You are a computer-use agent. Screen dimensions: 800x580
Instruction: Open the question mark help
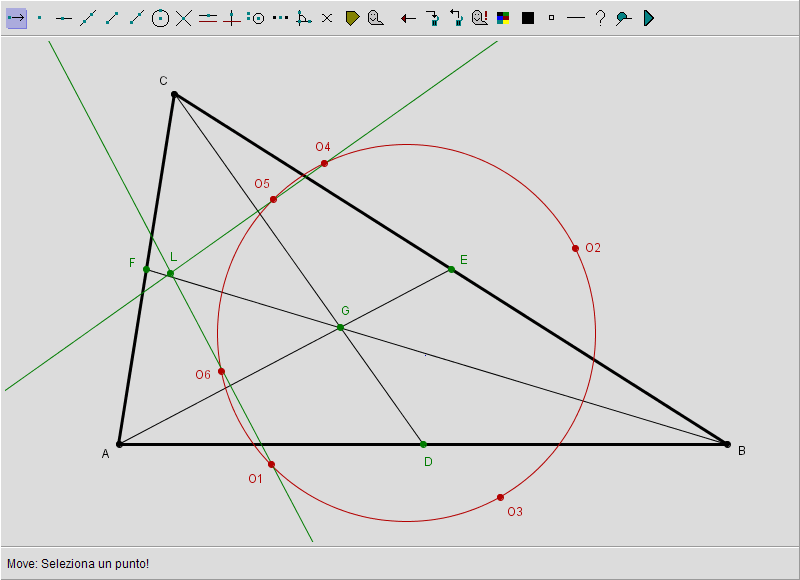[600, 18]
